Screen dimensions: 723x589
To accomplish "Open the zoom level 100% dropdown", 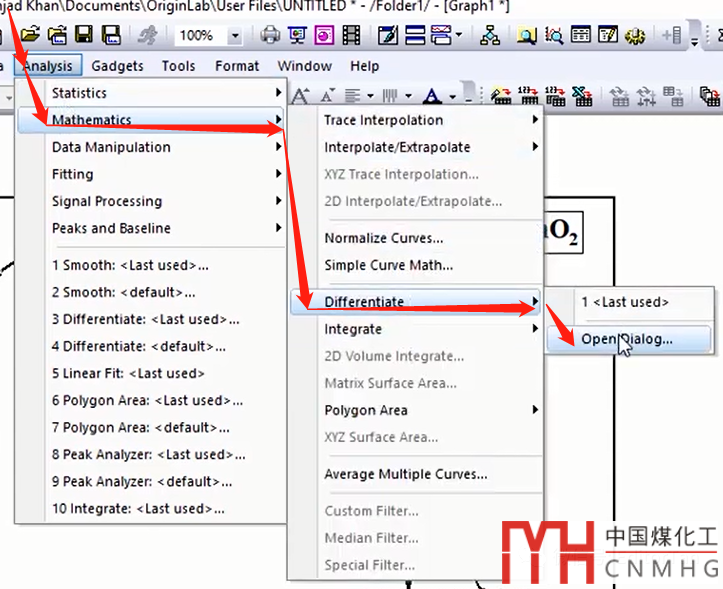I will tap(235, 35).
